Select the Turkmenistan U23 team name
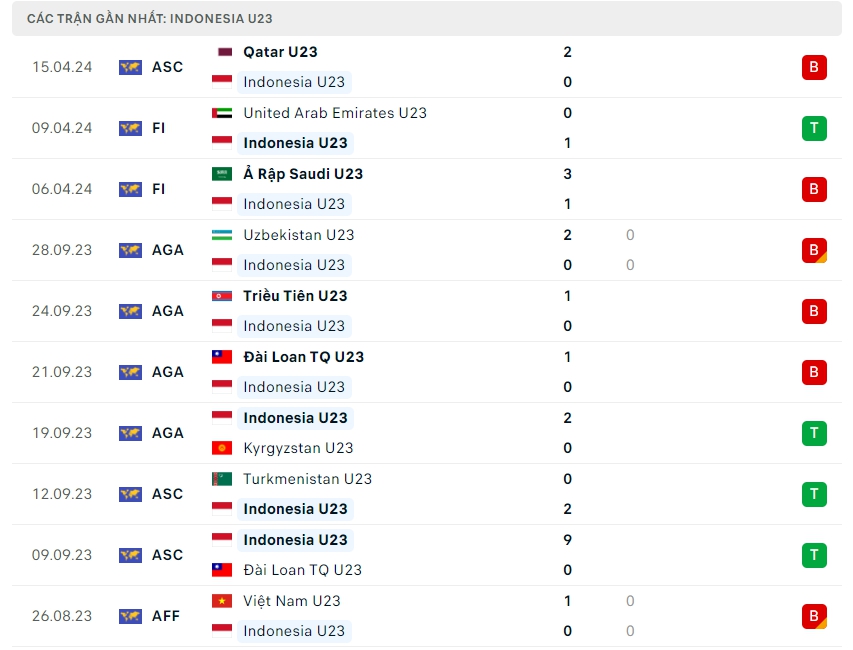Screen dimensions: 853x650 307,479
